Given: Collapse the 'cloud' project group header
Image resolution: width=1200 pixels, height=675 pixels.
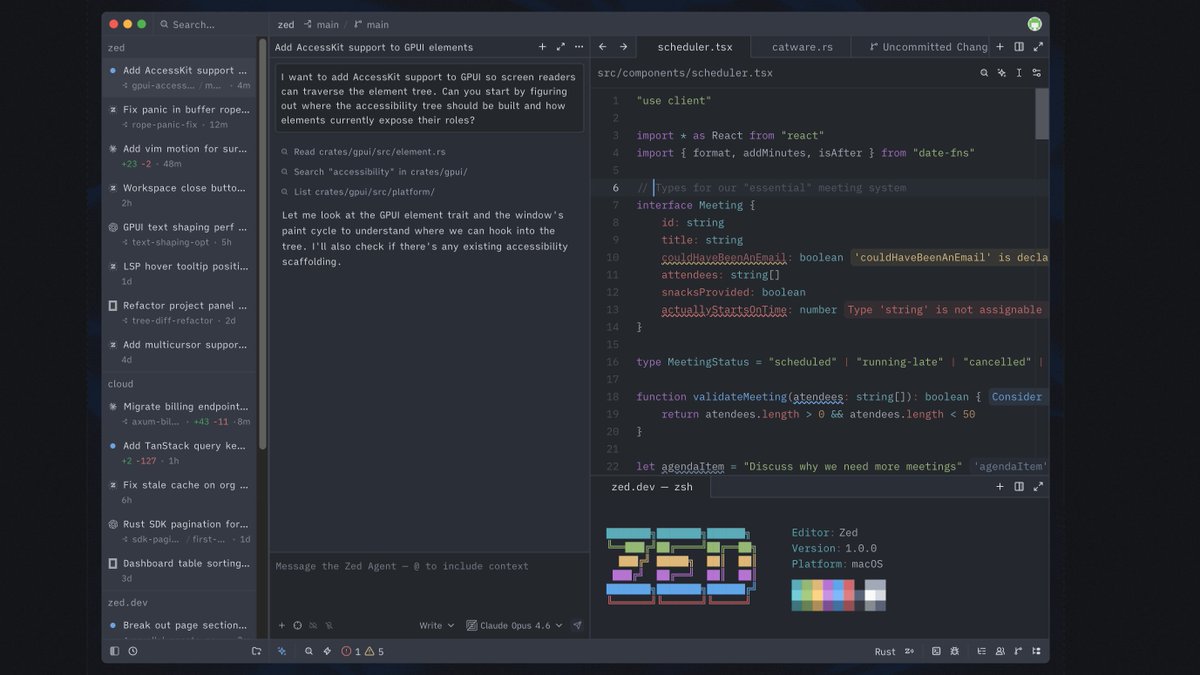Looking at the screenshot, I should click(x=179, y=384).
